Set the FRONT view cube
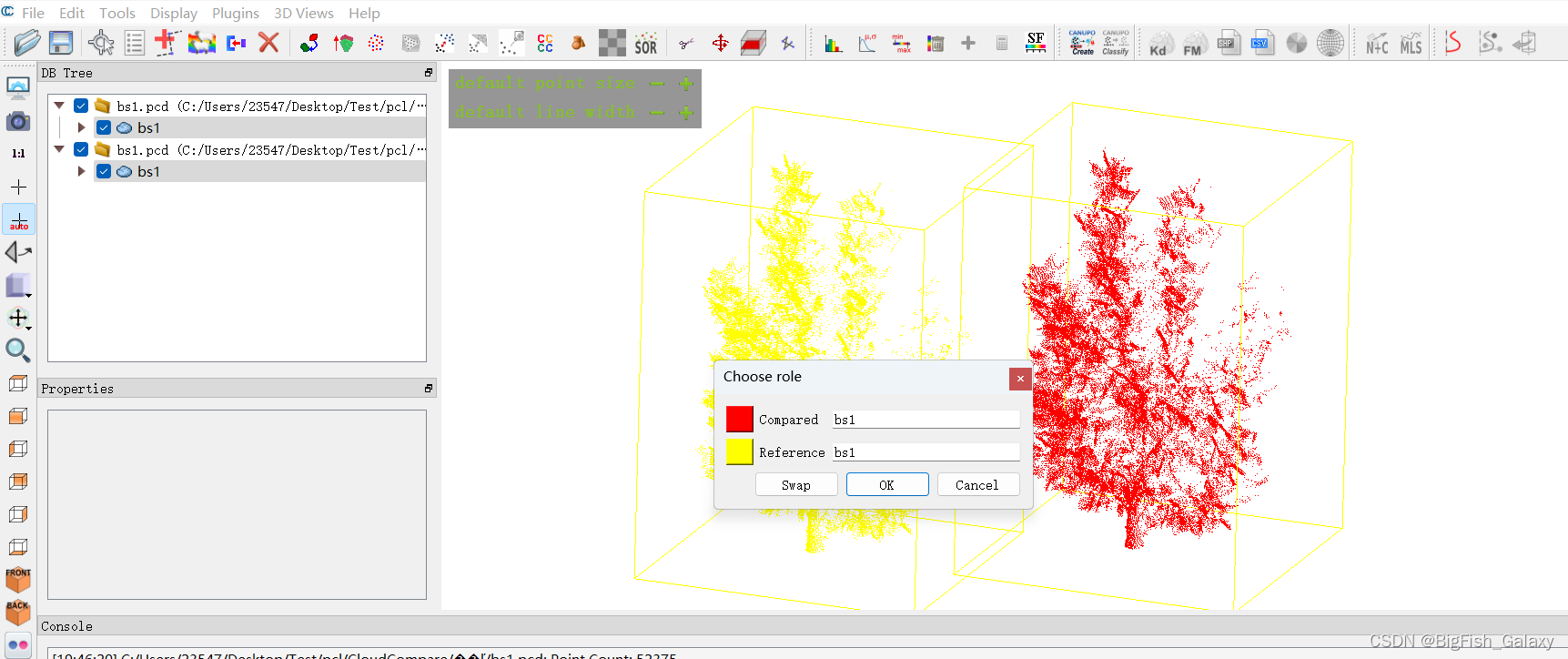The width and height of the screenshot is (1568, 659). (18, 580)
